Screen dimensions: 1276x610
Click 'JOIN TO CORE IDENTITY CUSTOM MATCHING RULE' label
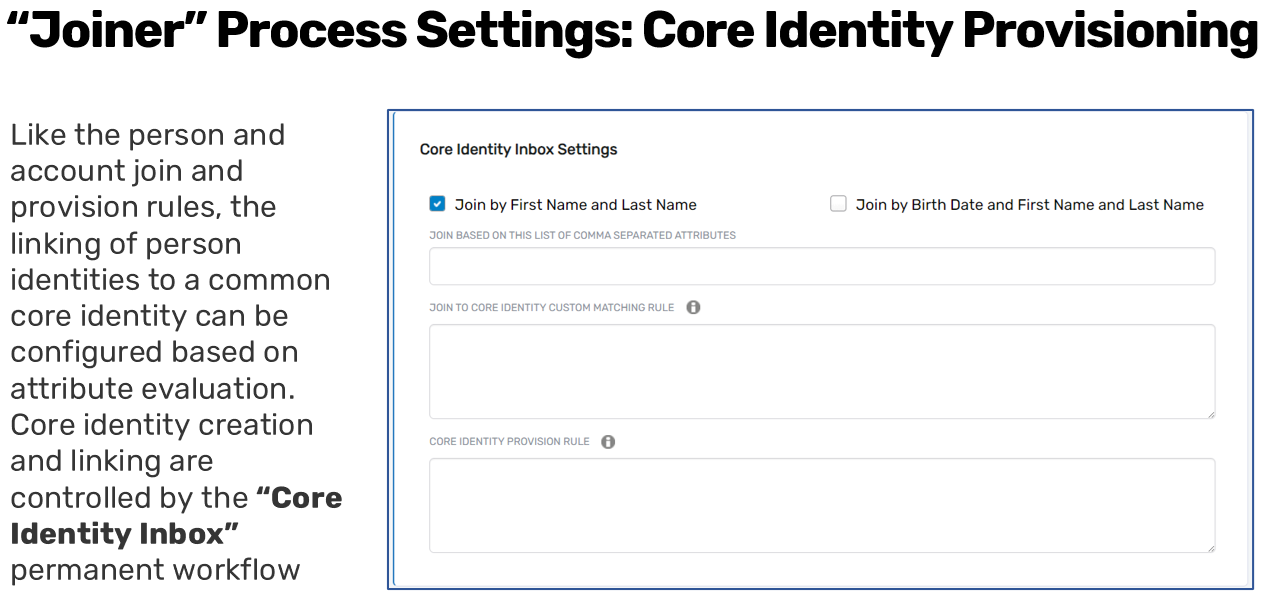(552, 307)
